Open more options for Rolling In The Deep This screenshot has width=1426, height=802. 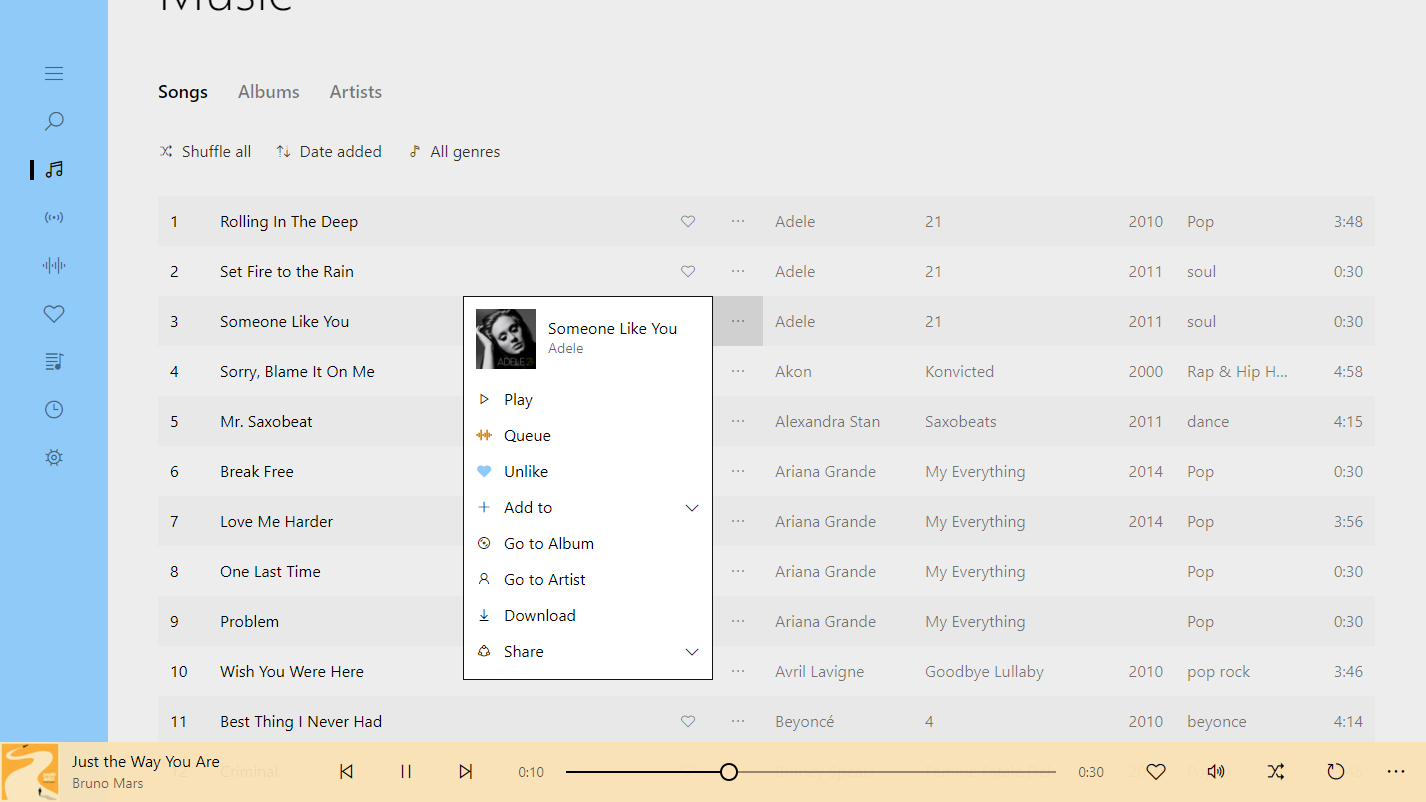(x=738, y=221)
